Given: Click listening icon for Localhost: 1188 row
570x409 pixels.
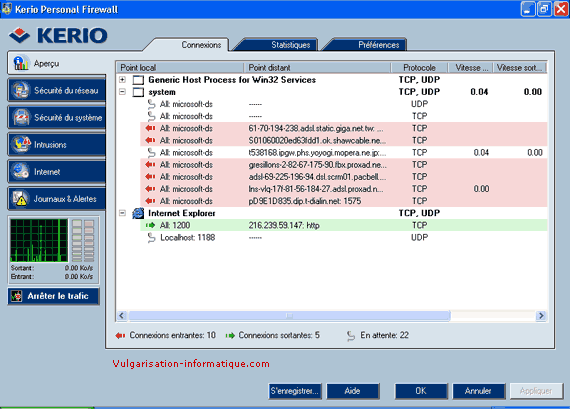Looking at the screenshot, I should [151, 238].
